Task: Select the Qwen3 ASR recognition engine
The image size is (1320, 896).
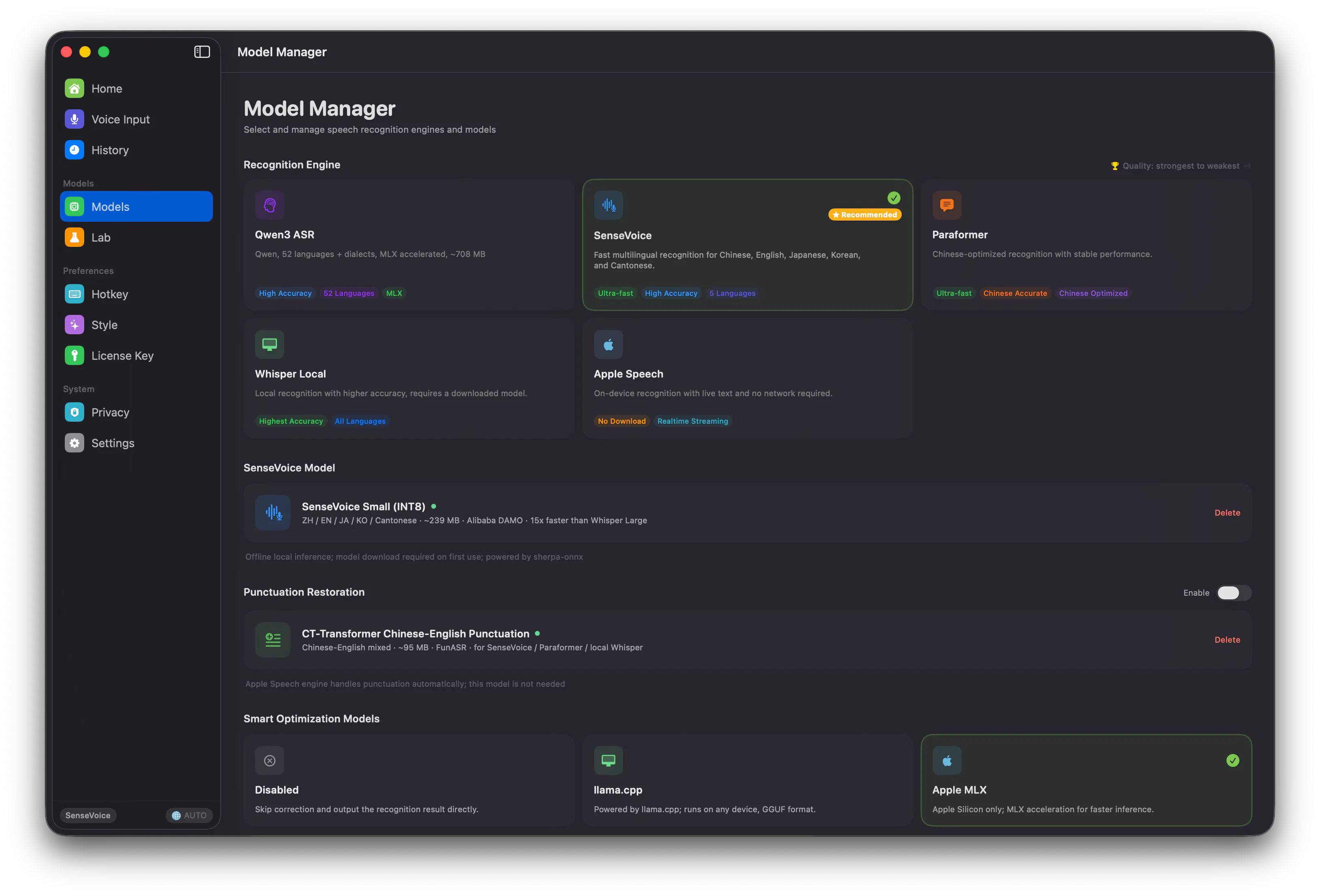Action: (409, 245)
